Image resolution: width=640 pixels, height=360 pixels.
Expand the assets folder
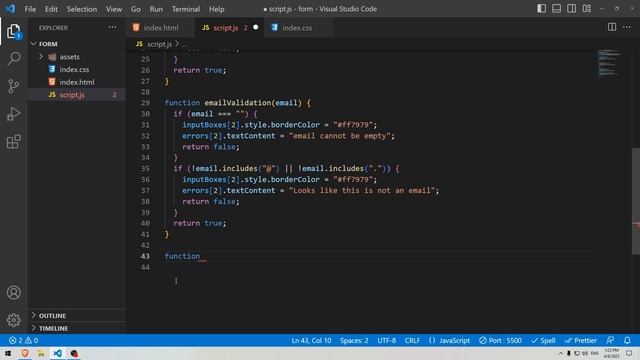77,57
